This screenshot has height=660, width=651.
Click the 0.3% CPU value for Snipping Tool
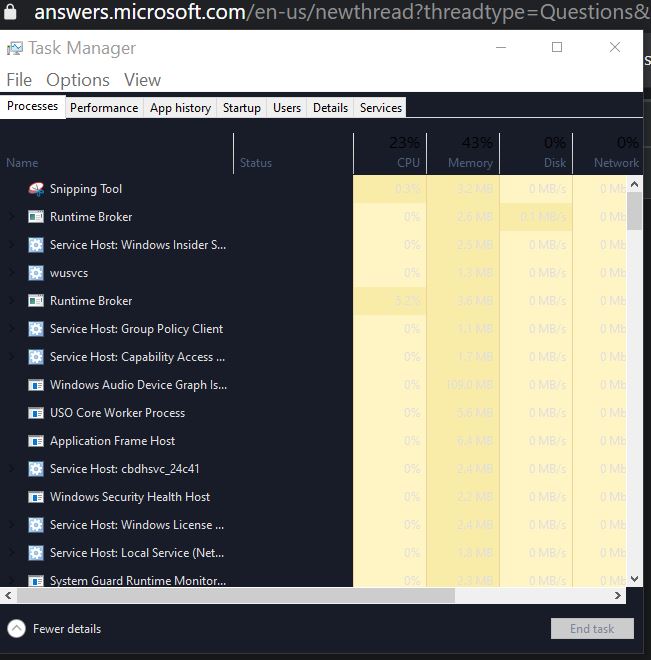click(x=407, y=189)
